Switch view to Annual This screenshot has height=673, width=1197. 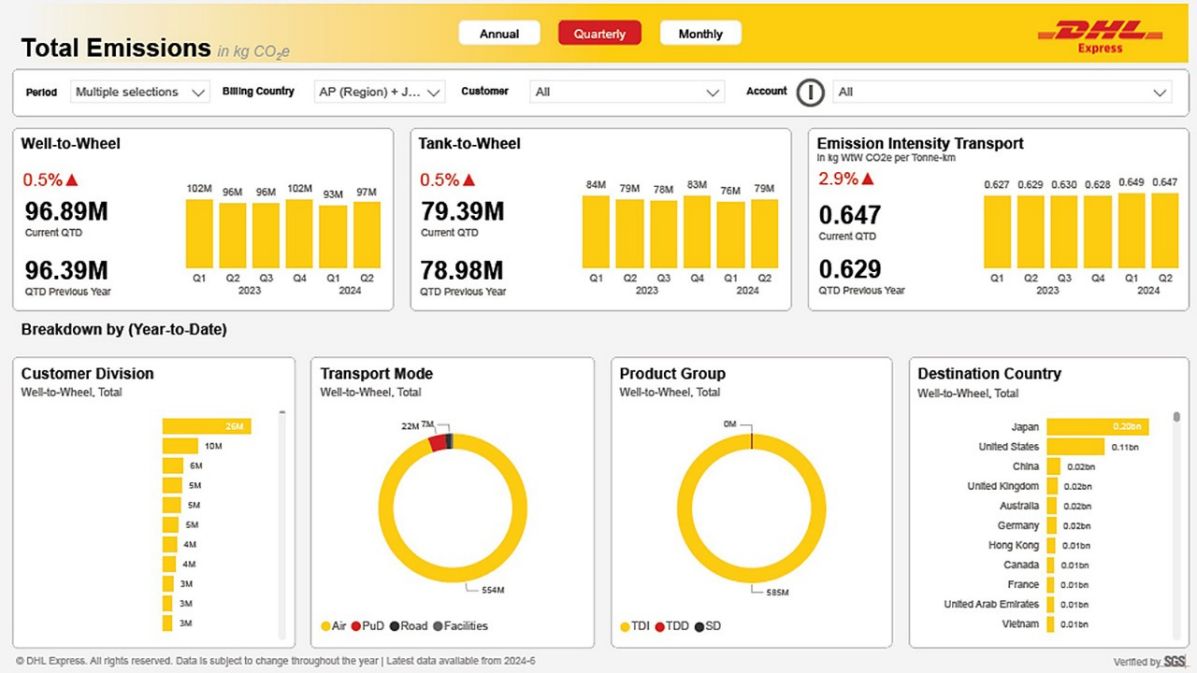[x=499, y=34]
